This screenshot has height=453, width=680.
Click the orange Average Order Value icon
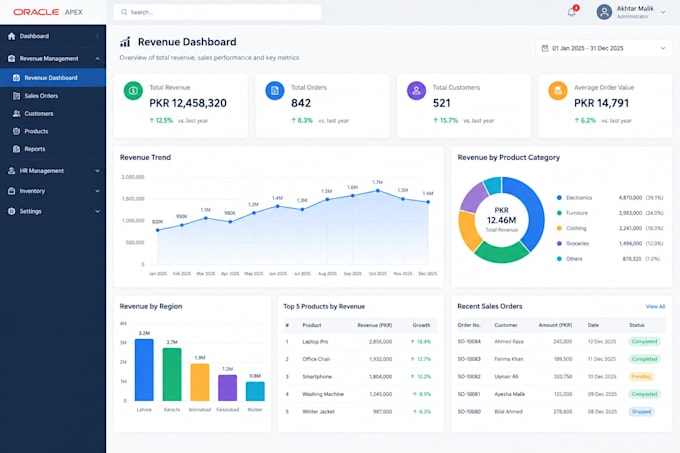pyautogui.click(x=558, y=91)
